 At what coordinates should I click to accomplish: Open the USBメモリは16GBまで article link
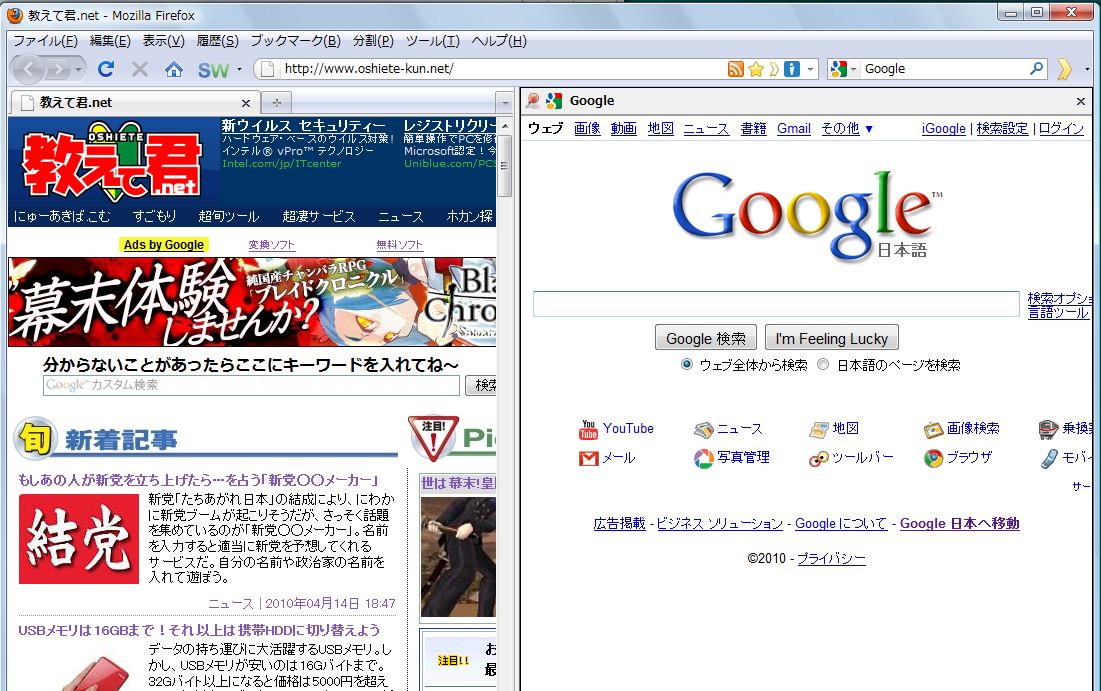[x=199, y=630]
